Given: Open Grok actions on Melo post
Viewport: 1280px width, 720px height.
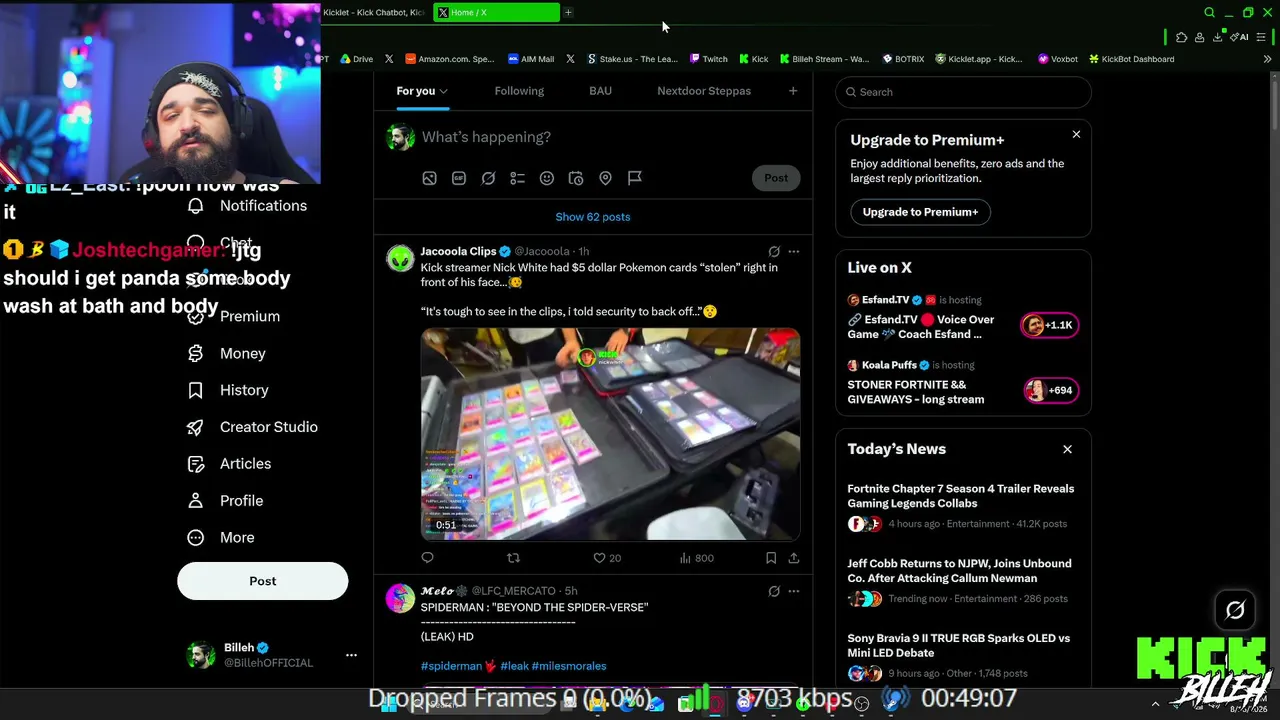Looking at the screenshot, I should [x=774, y=591].
